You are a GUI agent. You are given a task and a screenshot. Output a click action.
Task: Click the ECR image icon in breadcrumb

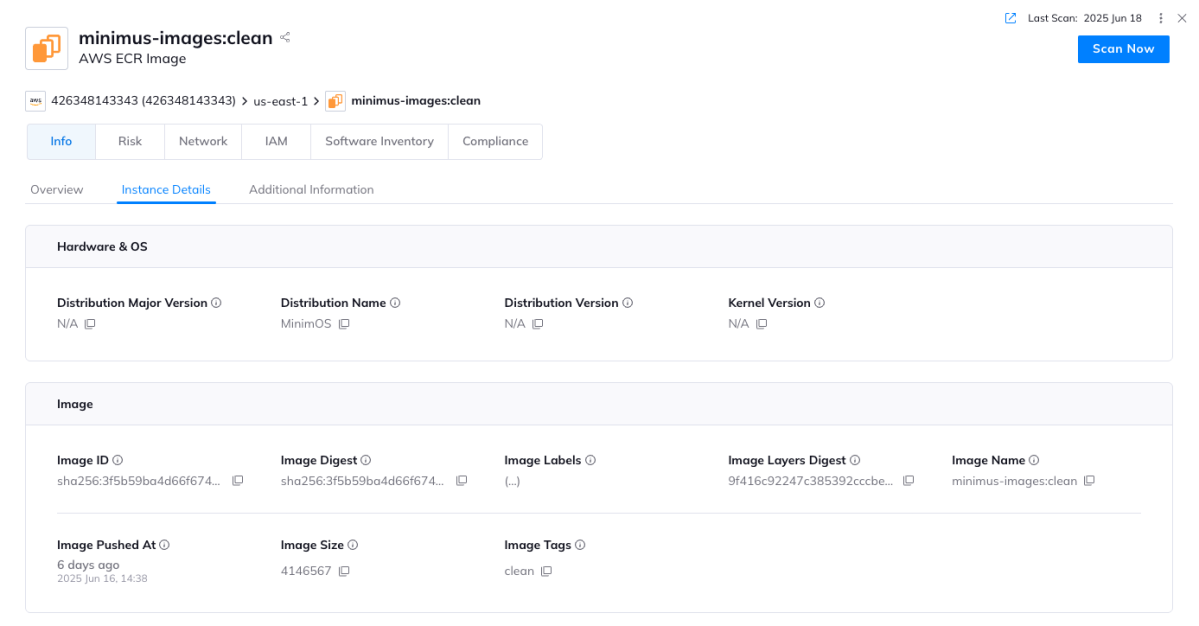[335, 101]
